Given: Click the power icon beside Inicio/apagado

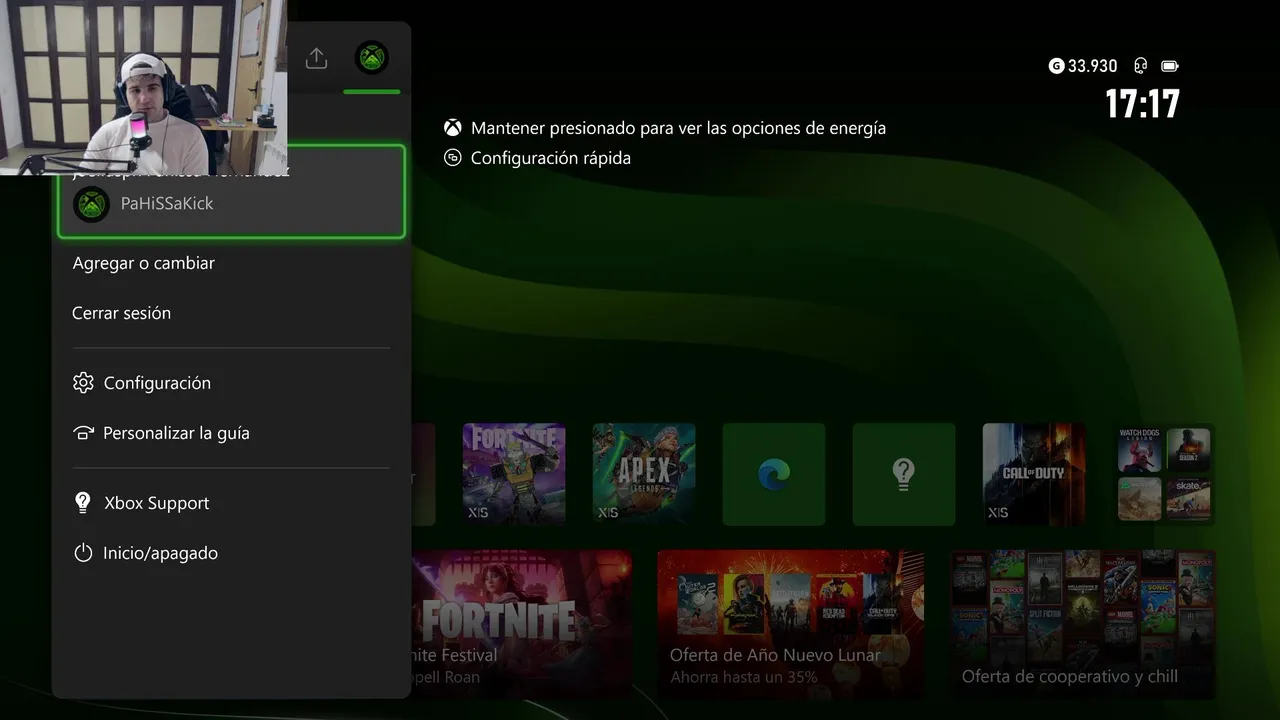Looking at the screenshot, I should [x=83, y=553].
